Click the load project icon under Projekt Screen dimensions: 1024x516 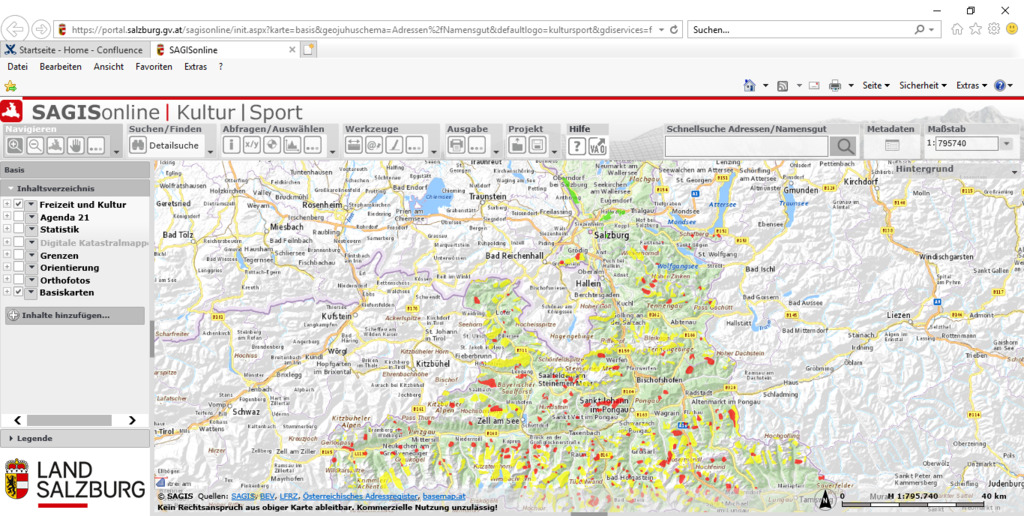click(517, 146)
